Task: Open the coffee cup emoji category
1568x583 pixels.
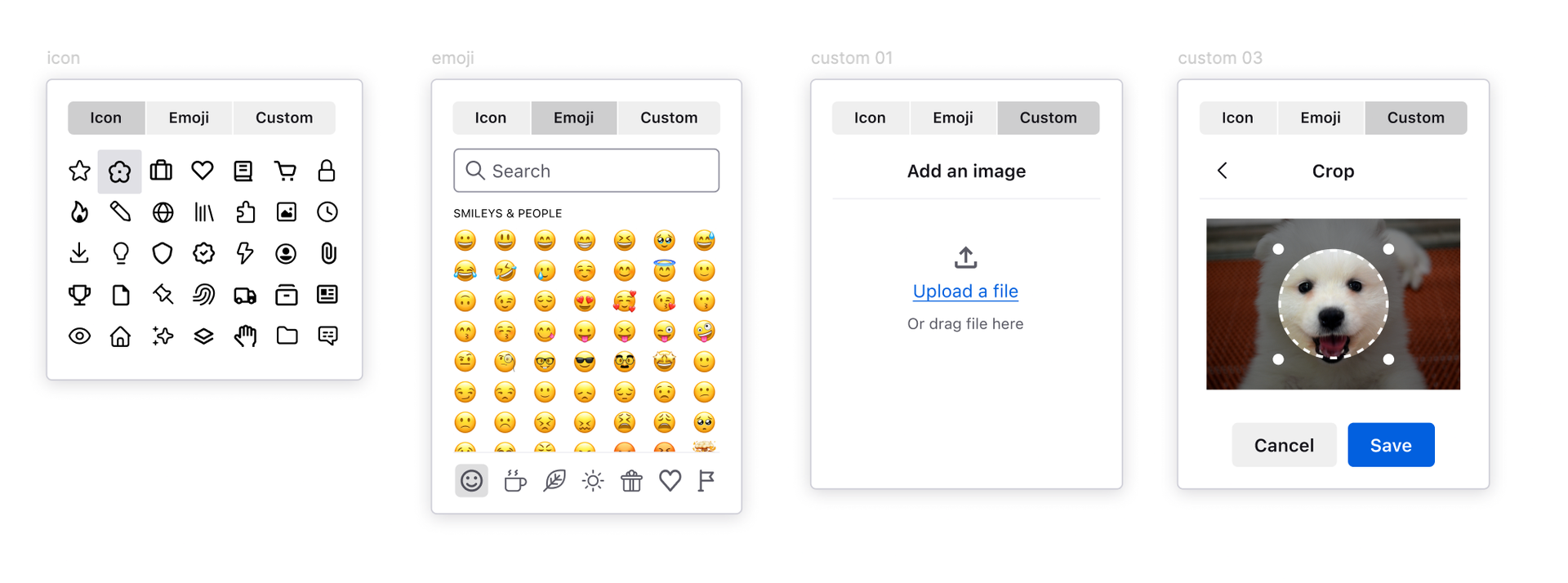Action: pos(514,481)
